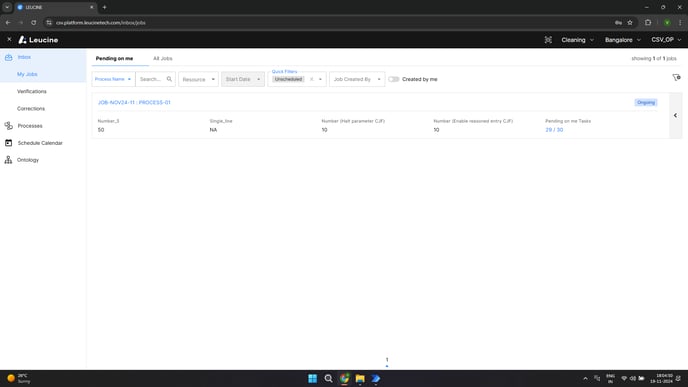
Task: Click page number 1 in the pagination
Action: tap(387, 360)
